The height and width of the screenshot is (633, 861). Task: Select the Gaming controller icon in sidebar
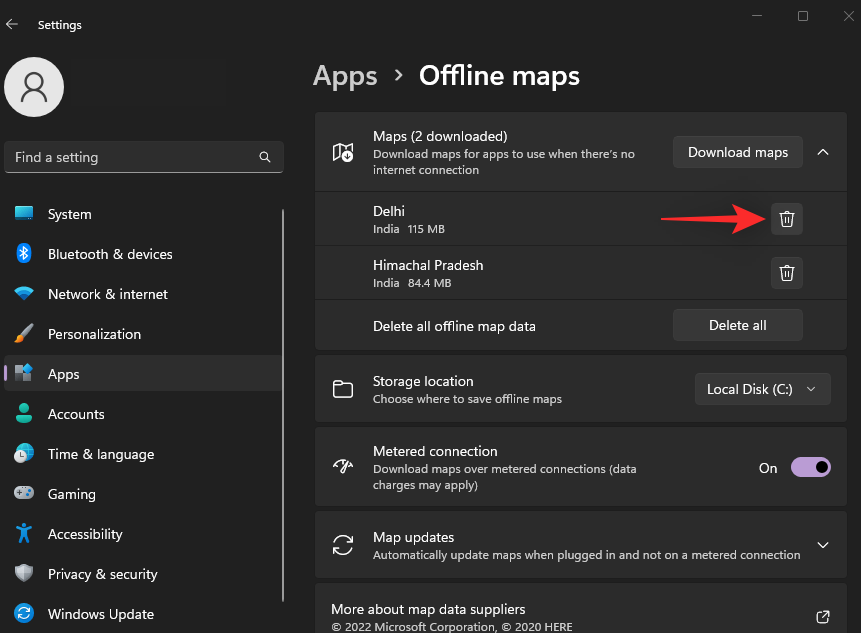point(24,493)
